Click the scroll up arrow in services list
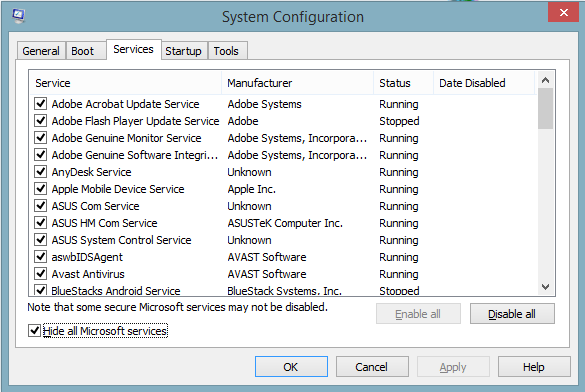The width and height of the screenshot is (585, 392). [x=545, y=80]
